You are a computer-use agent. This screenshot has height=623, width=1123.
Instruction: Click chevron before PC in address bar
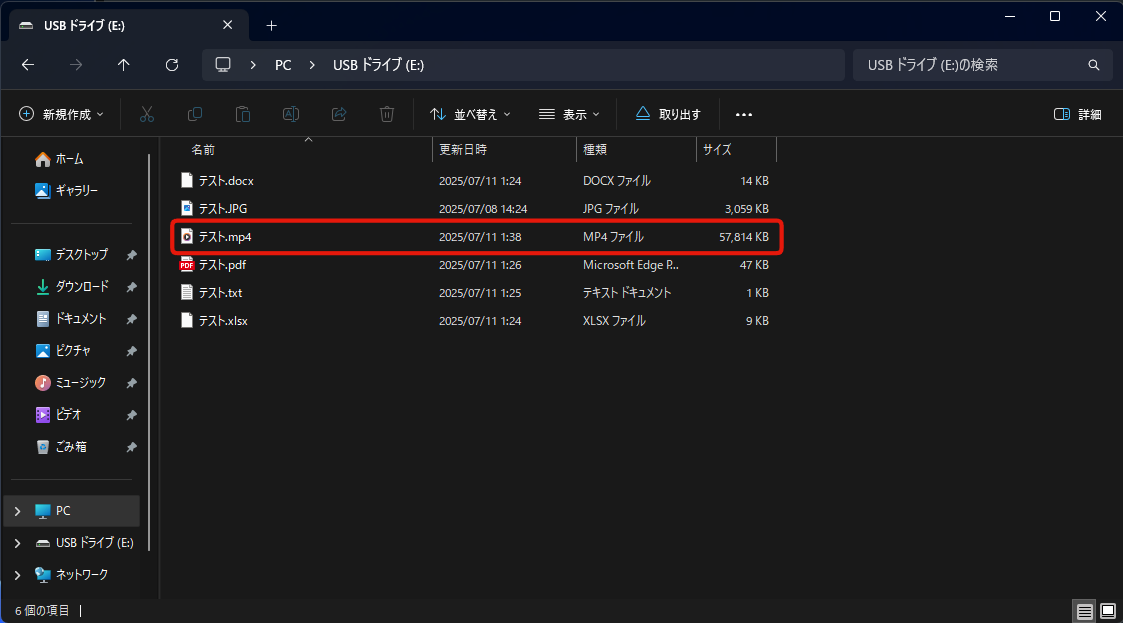(253, 65)
